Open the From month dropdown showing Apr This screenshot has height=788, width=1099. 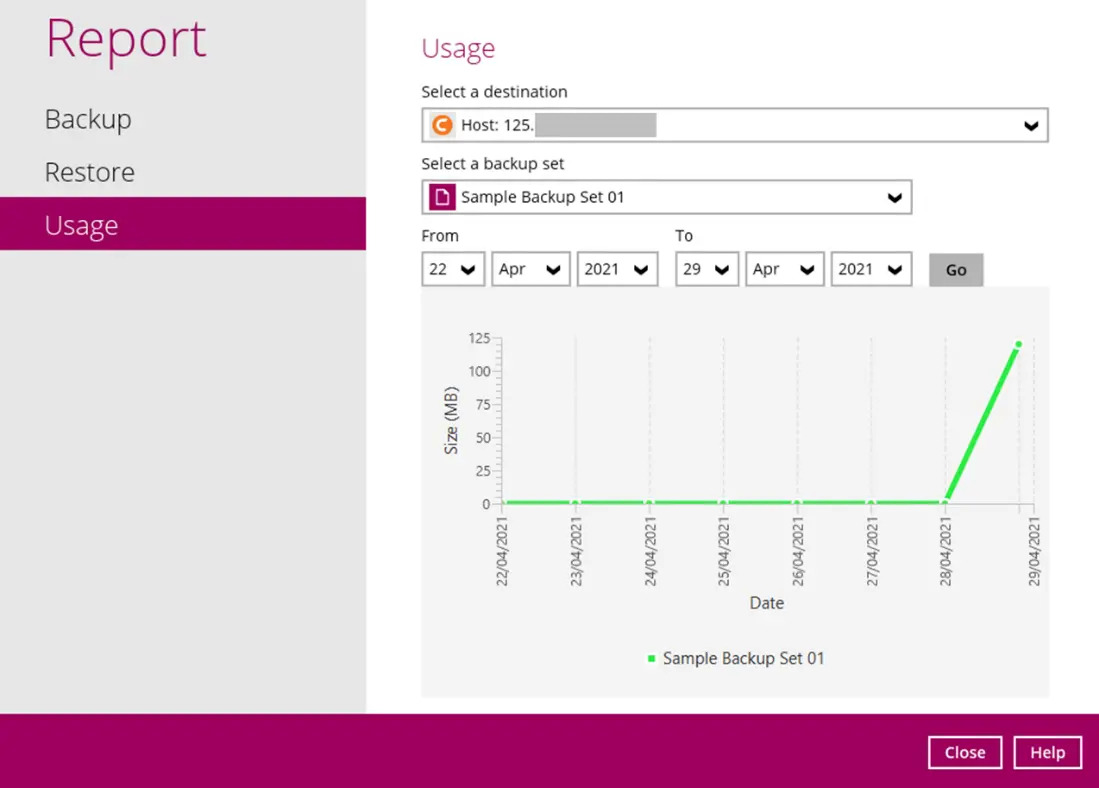pos(531,269)
